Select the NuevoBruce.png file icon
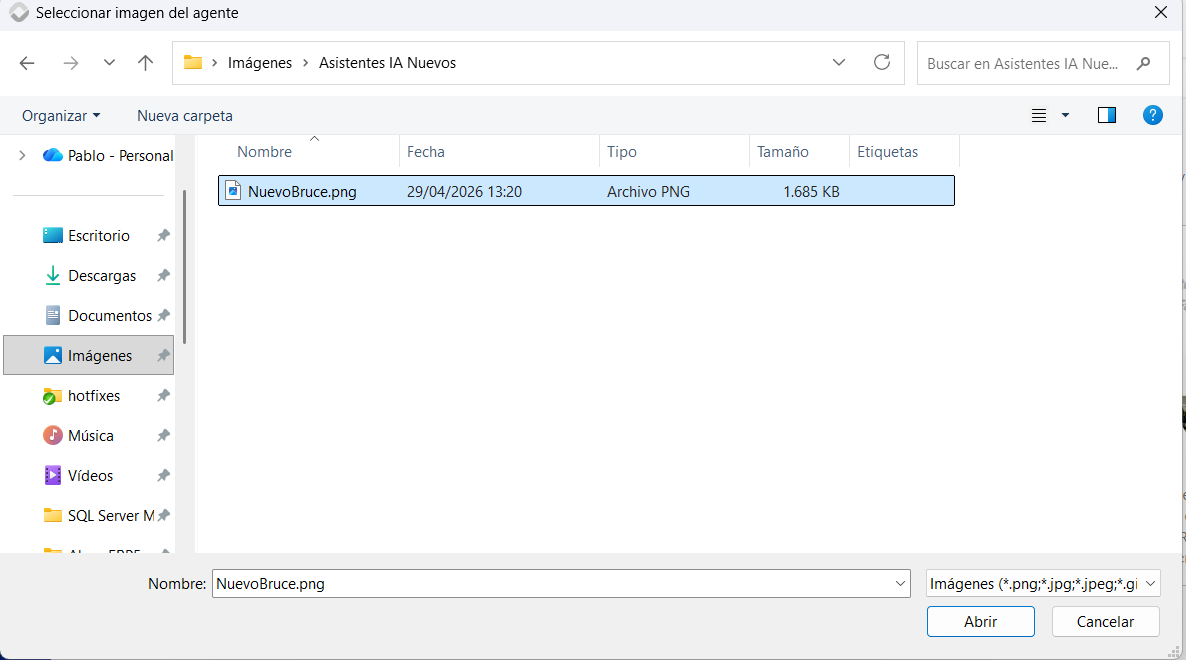 (233, 191)
